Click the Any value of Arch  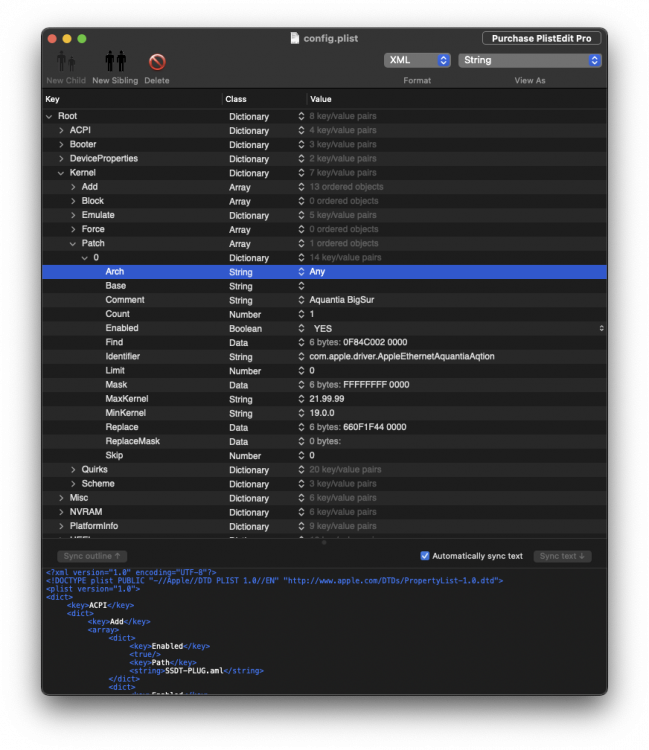pos(317,272)
